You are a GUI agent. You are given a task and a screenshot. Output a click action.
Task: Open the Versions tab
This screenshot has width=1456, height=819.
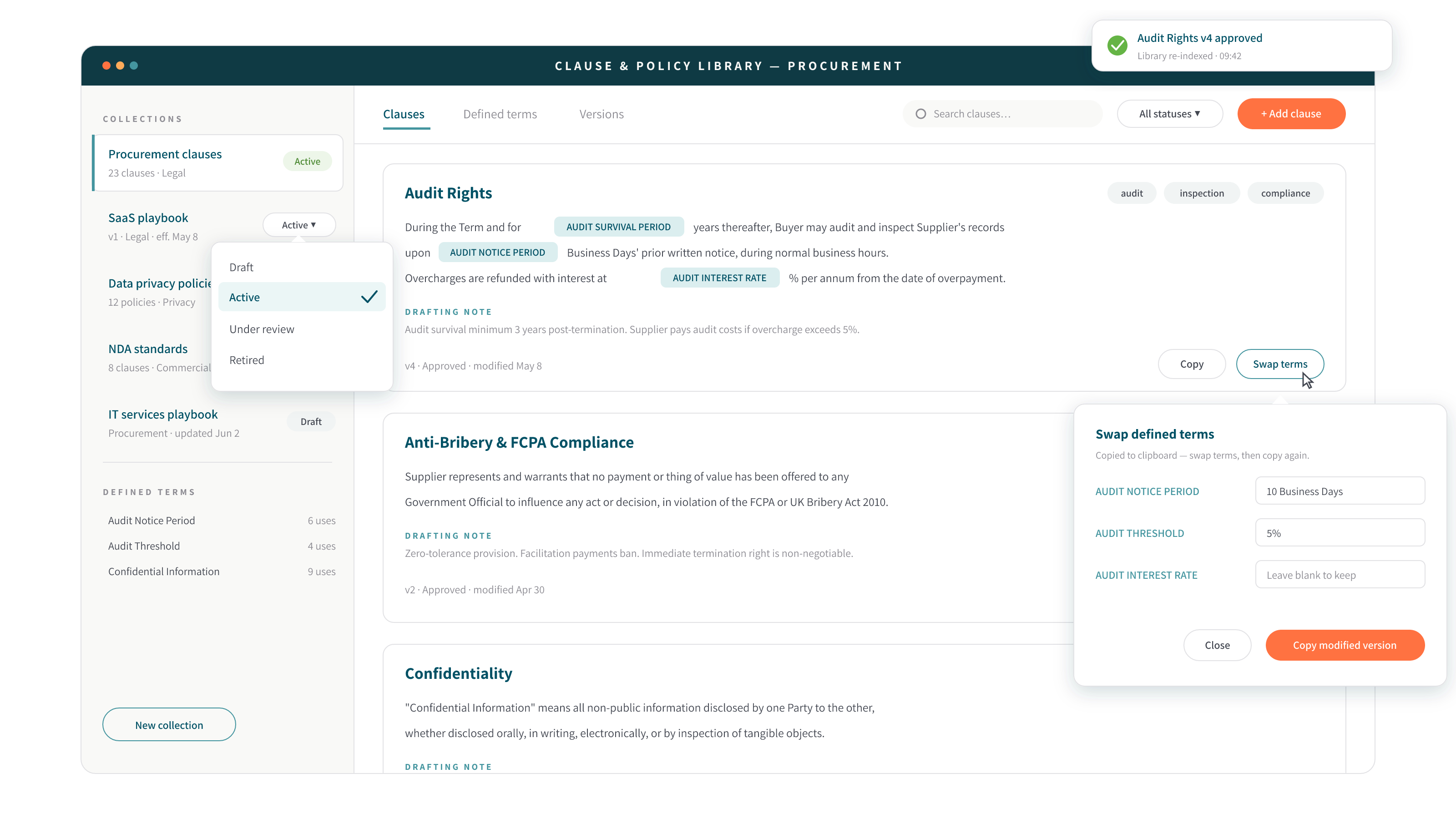pos(602,114)
